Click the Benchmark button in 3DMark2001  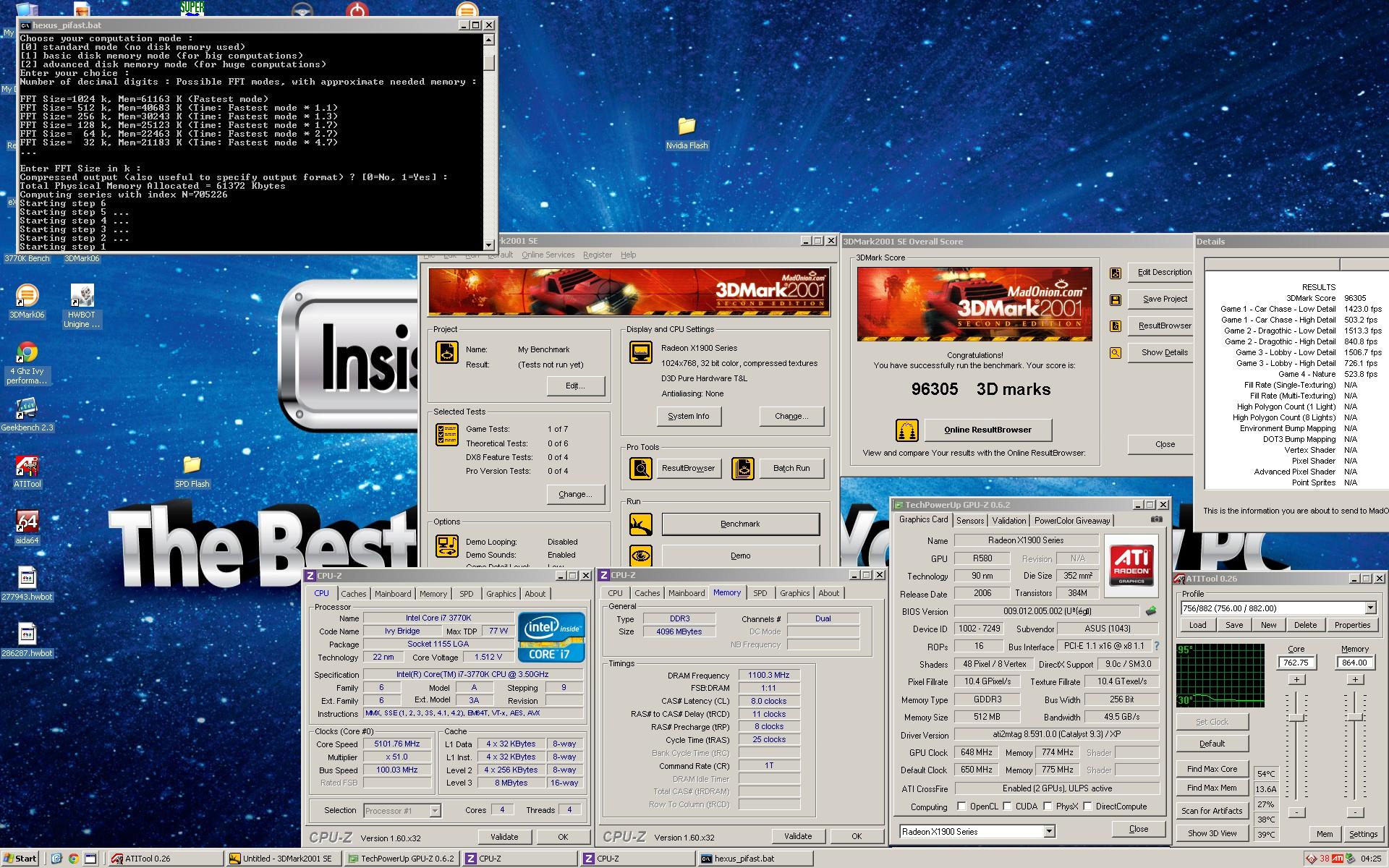(740, 524)
